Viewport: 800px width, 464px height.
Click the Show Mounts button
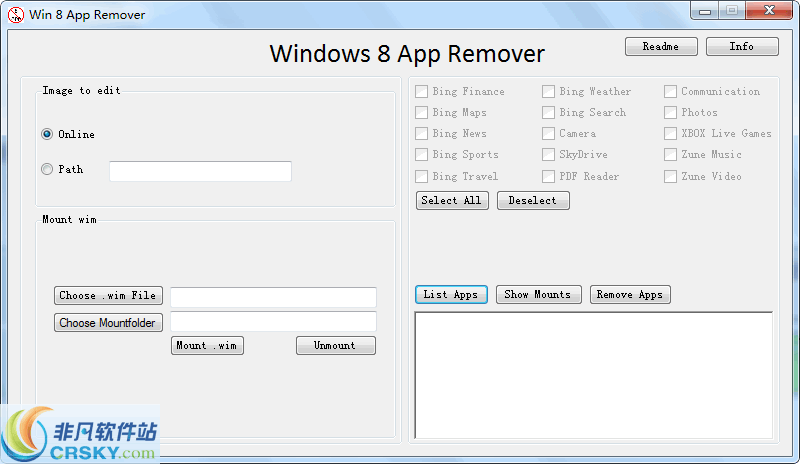[x=538, y=295]
